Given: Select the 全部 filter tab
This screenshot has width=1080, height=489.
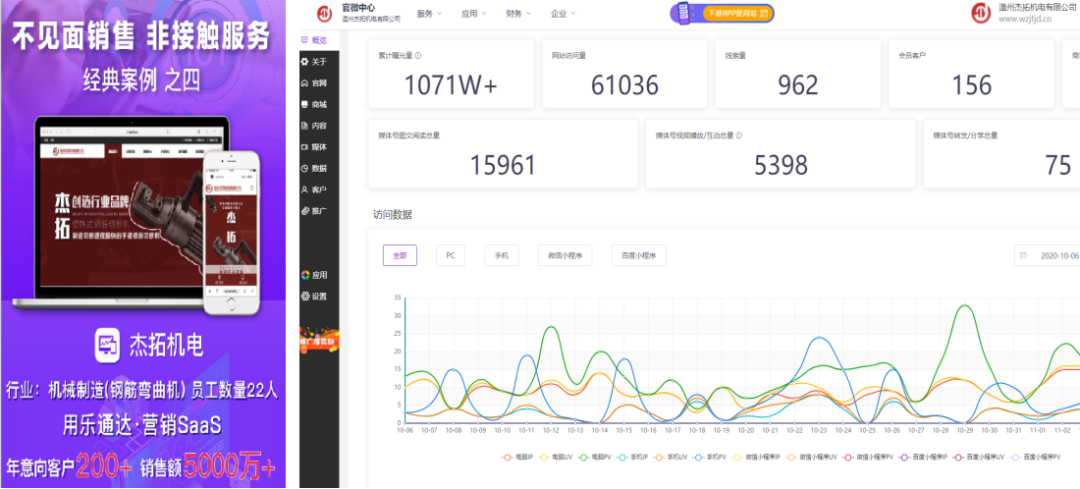Looking at the screenshot, I should pos(400,255).
